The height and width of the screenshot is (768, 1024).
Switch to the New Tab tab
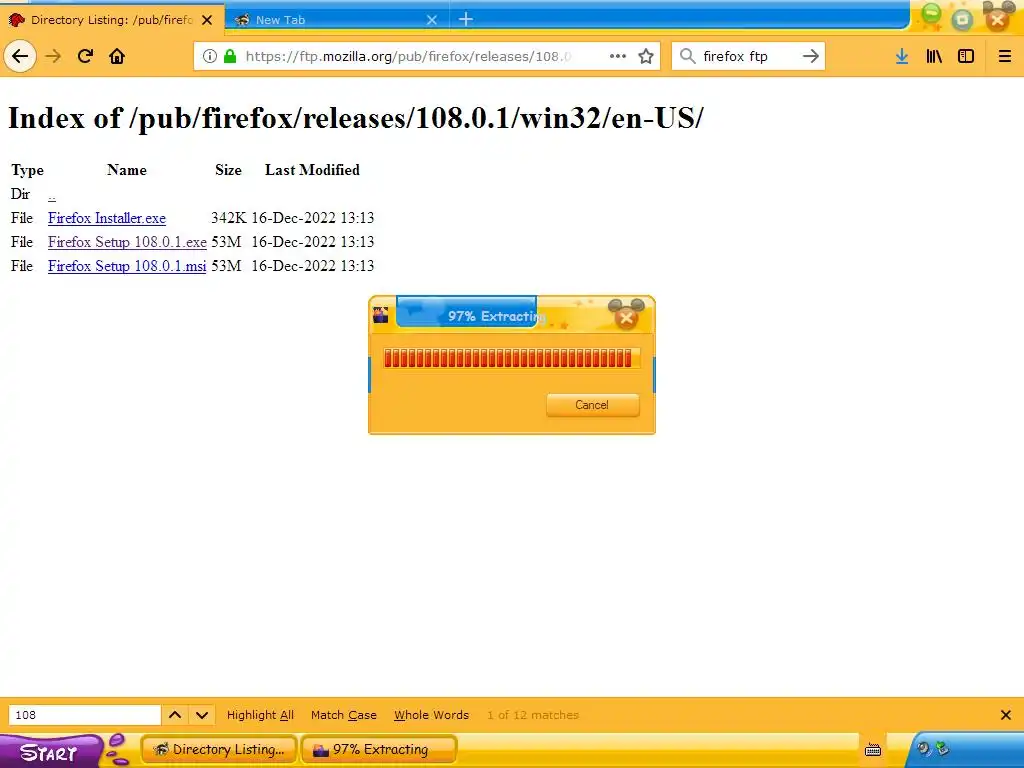(x=338, y=20)
